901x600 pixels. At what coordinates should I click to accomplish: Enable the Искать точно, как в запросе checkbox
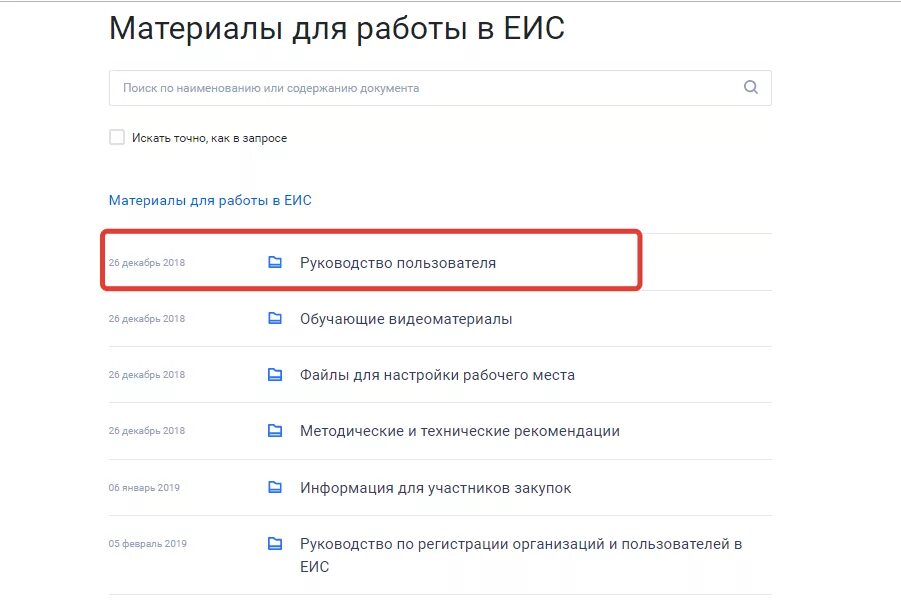[x=117, y=137]
